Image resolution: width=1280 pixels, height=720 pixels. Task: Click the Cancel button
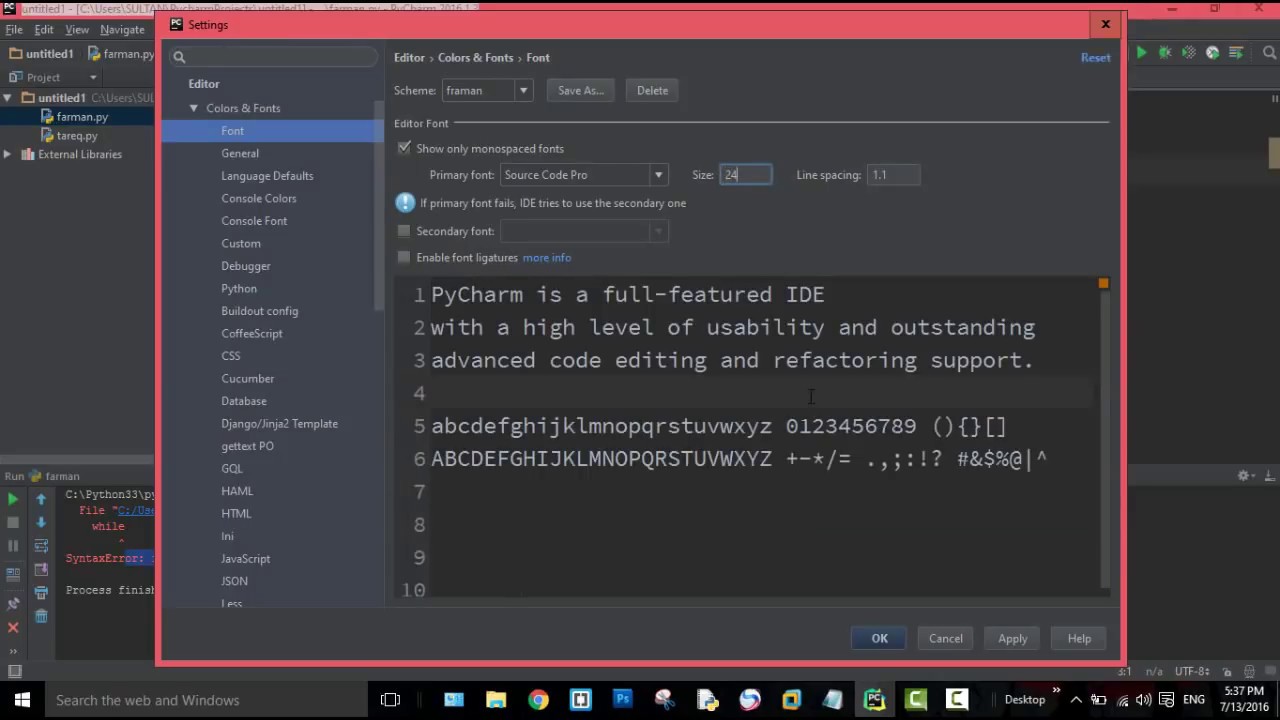945,638
